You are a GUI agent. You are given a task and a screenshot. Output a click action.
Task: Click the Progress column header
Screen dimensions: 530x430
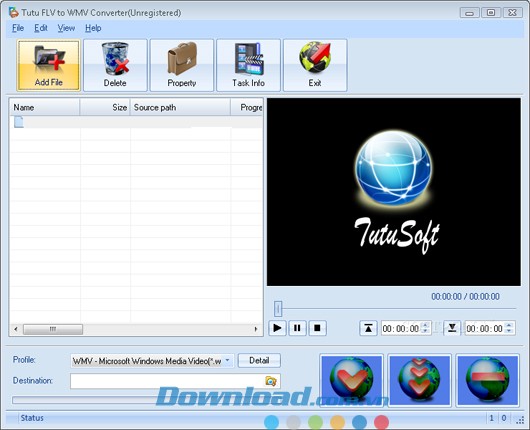tap(247, 108)
